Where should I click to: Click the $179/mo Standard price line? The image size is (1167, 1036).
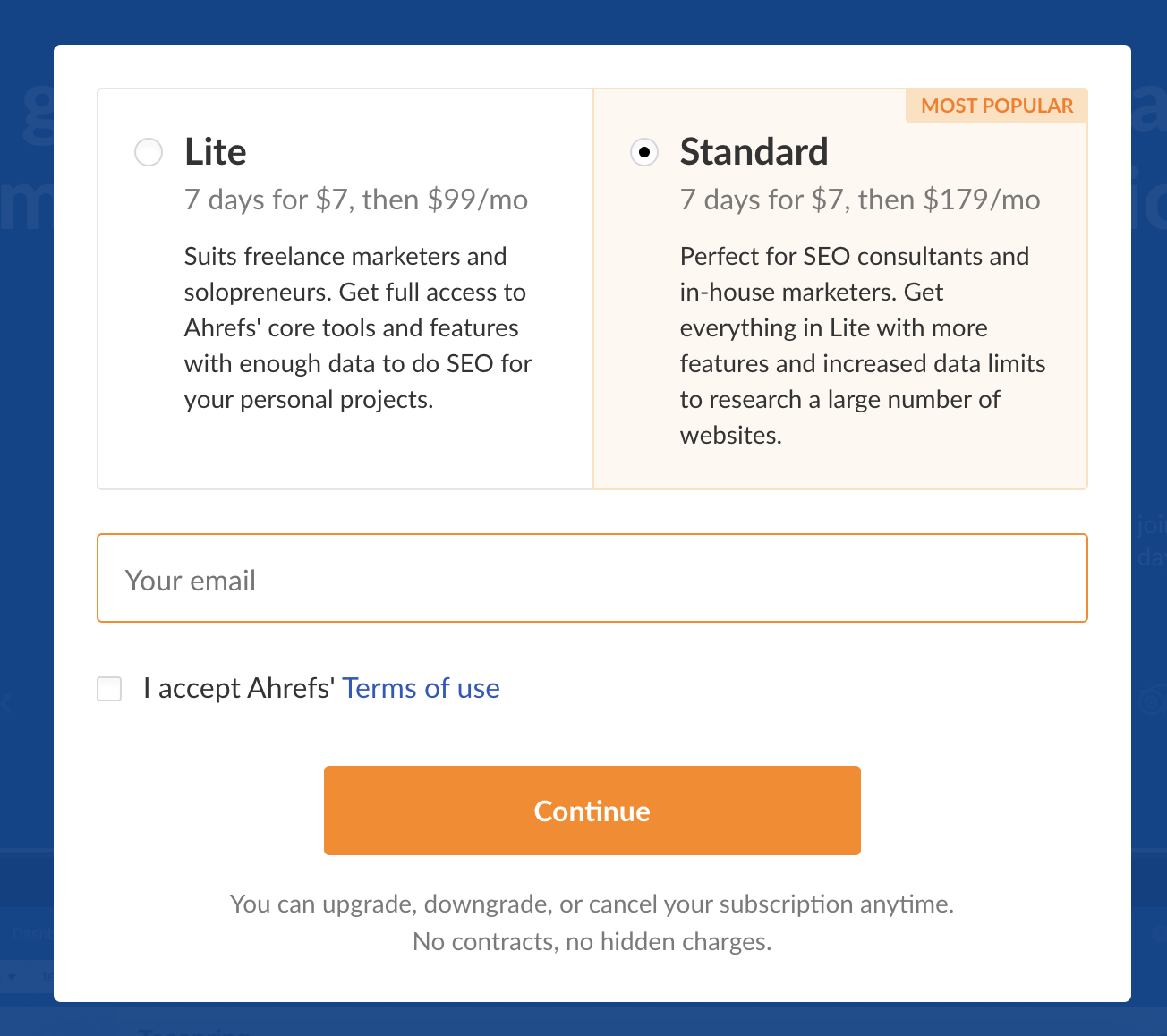[859, 200]
